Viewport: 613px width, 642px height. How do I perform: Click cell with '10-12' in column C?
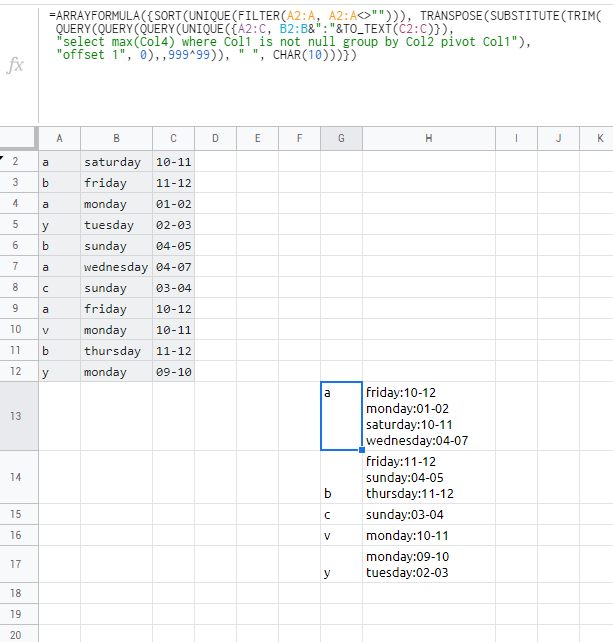point(174,309)
